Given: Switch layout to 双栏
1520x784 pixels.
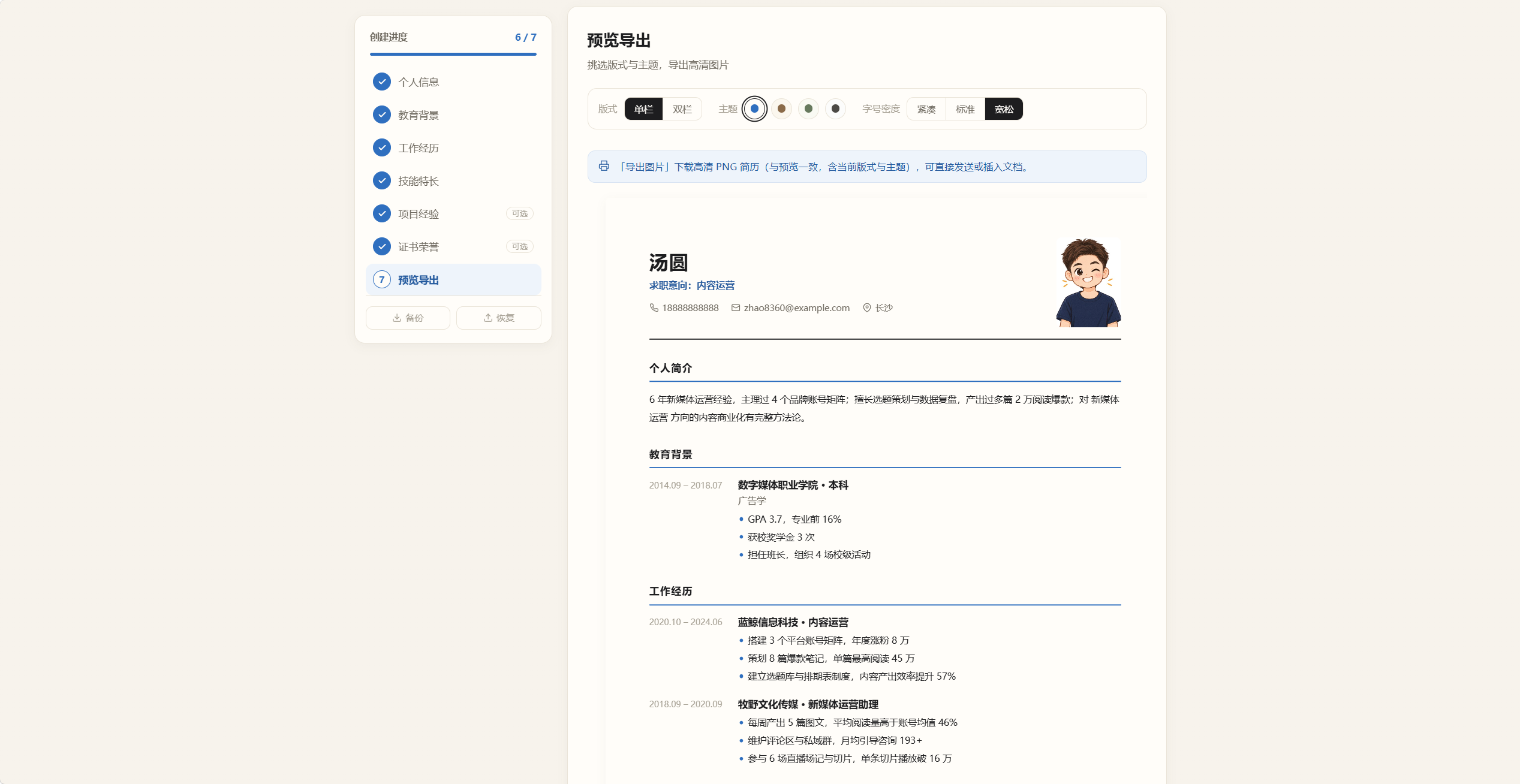Looking at the screenshot, I should tap(682, 109).
